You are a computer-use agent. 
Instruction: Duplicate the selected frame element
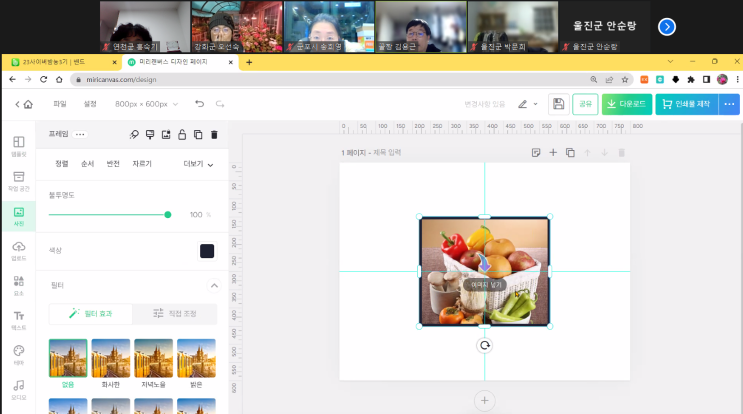click(198, 134)
